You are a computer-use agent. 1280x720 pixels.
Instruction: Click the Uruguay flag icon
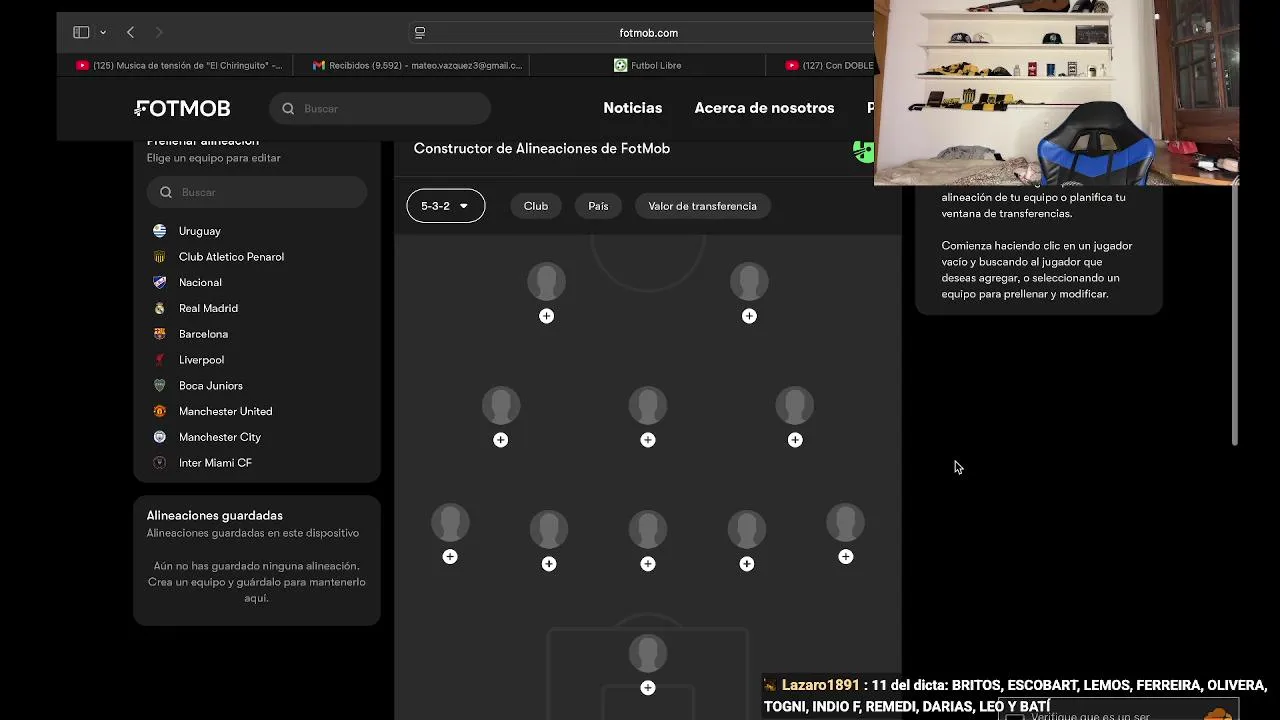pos(159,231)
